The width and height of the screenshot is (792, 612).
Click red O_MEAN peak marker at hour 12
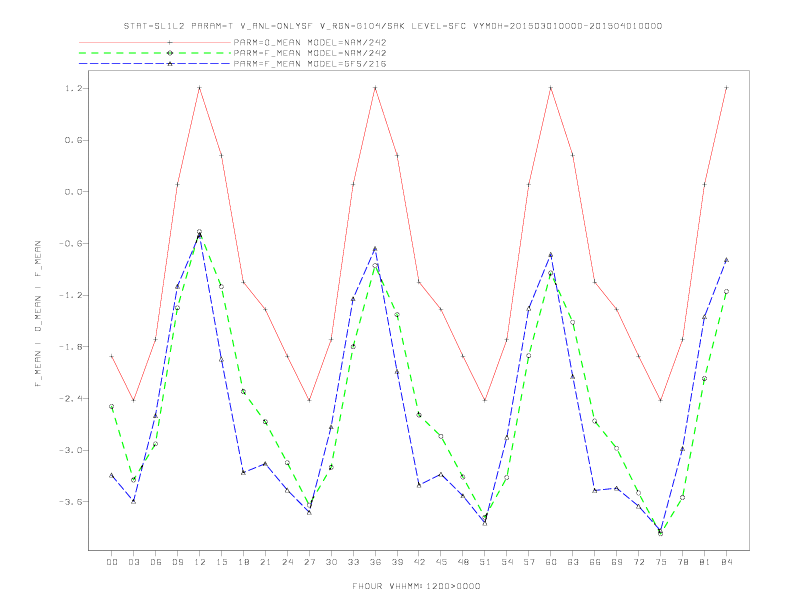200,88
